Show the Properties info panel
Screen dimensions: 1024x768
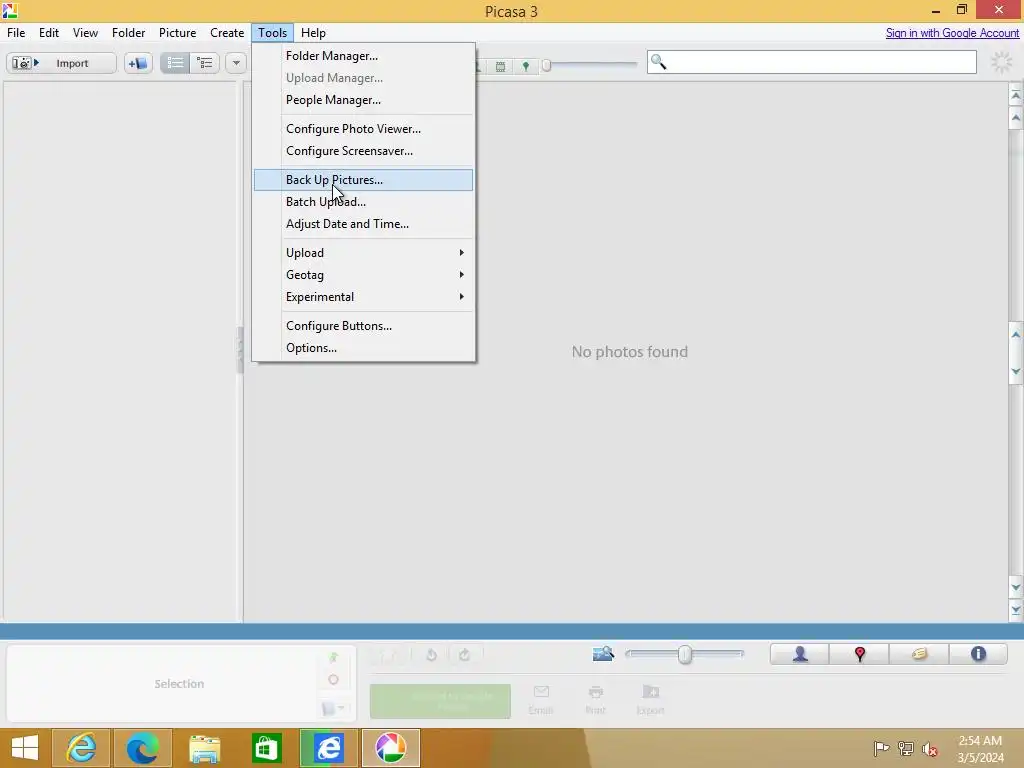(x=978, y=654)
